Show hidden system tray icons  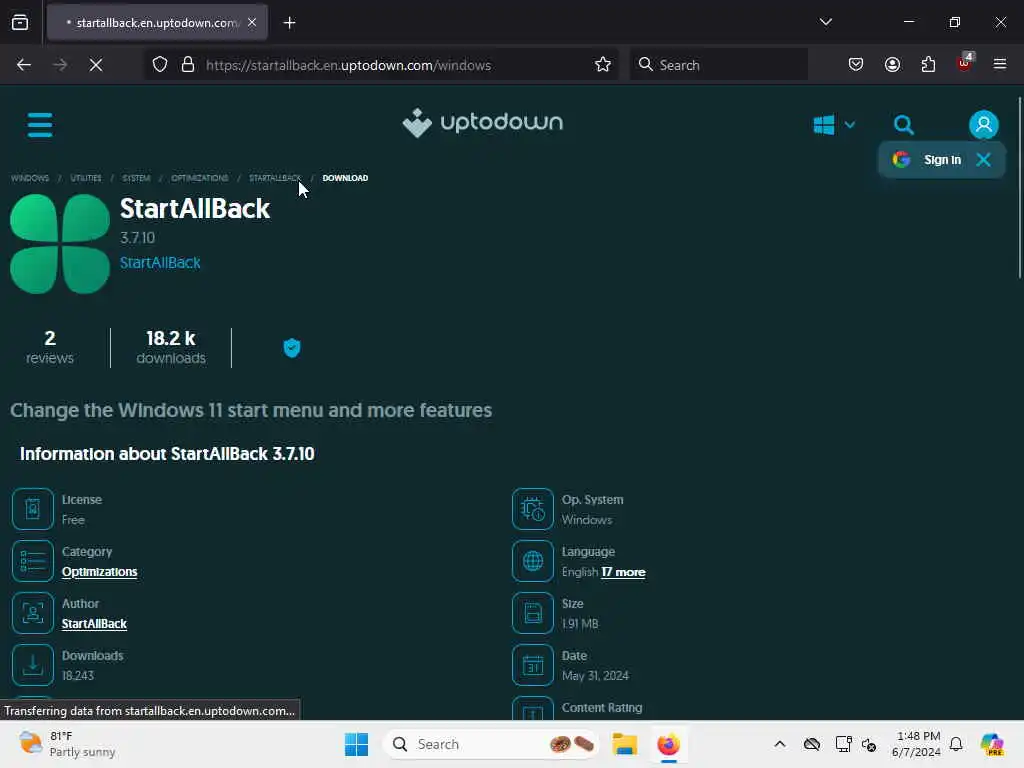780,744
